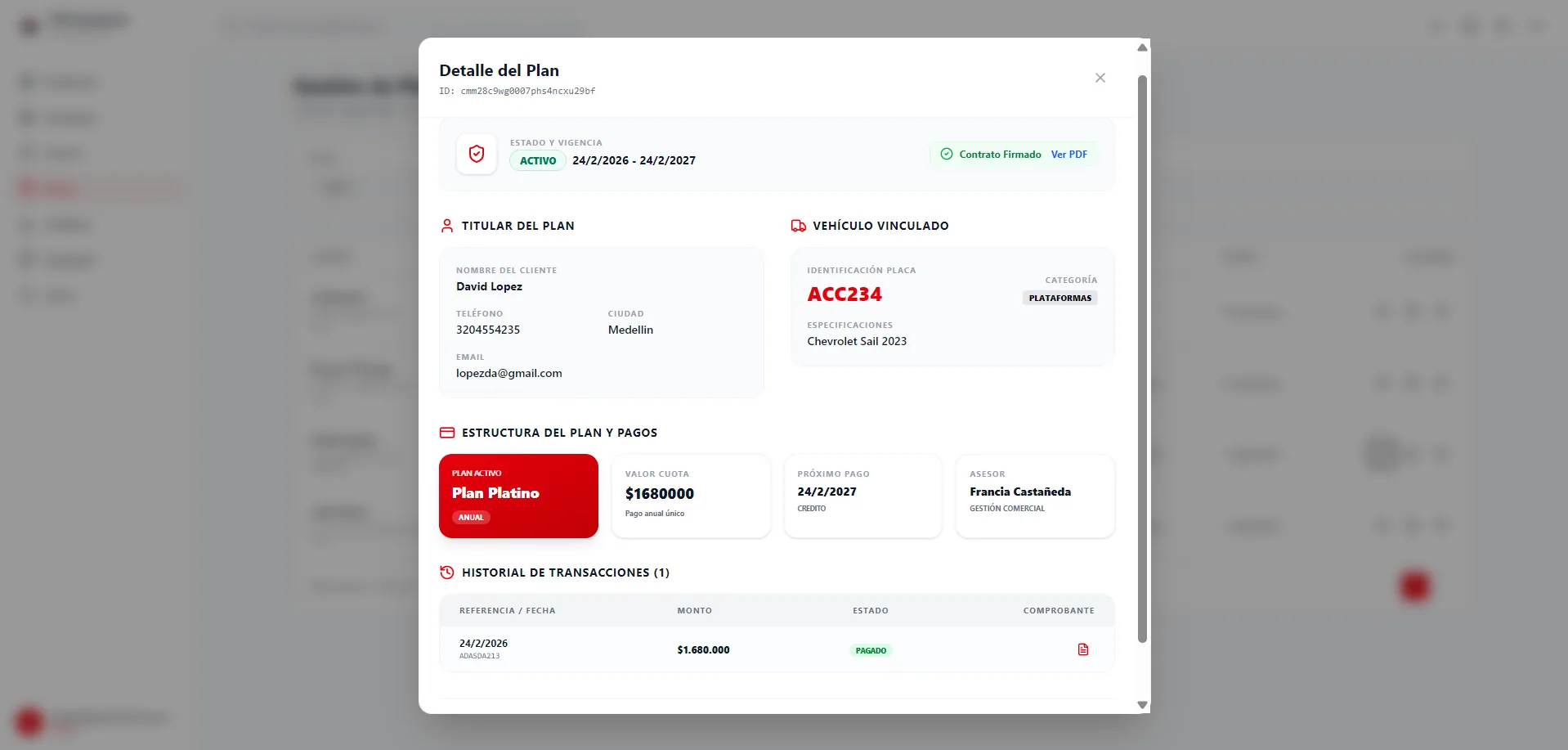This screenshot has height=750, width=1568.
Task: Click the history clock icon beside Historial de Transacciones
Action: click(x=447, y=573)
